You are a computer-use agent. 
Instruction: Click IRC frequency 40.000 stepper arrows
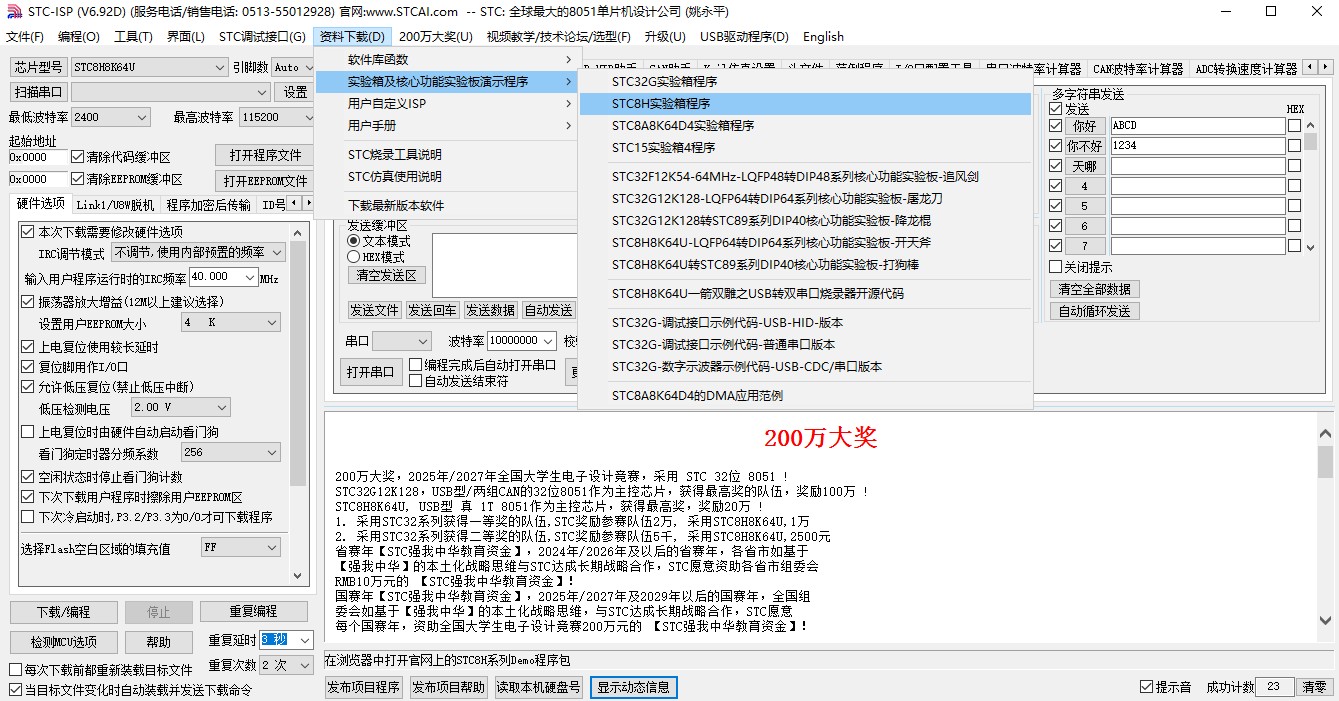[251, 277]
